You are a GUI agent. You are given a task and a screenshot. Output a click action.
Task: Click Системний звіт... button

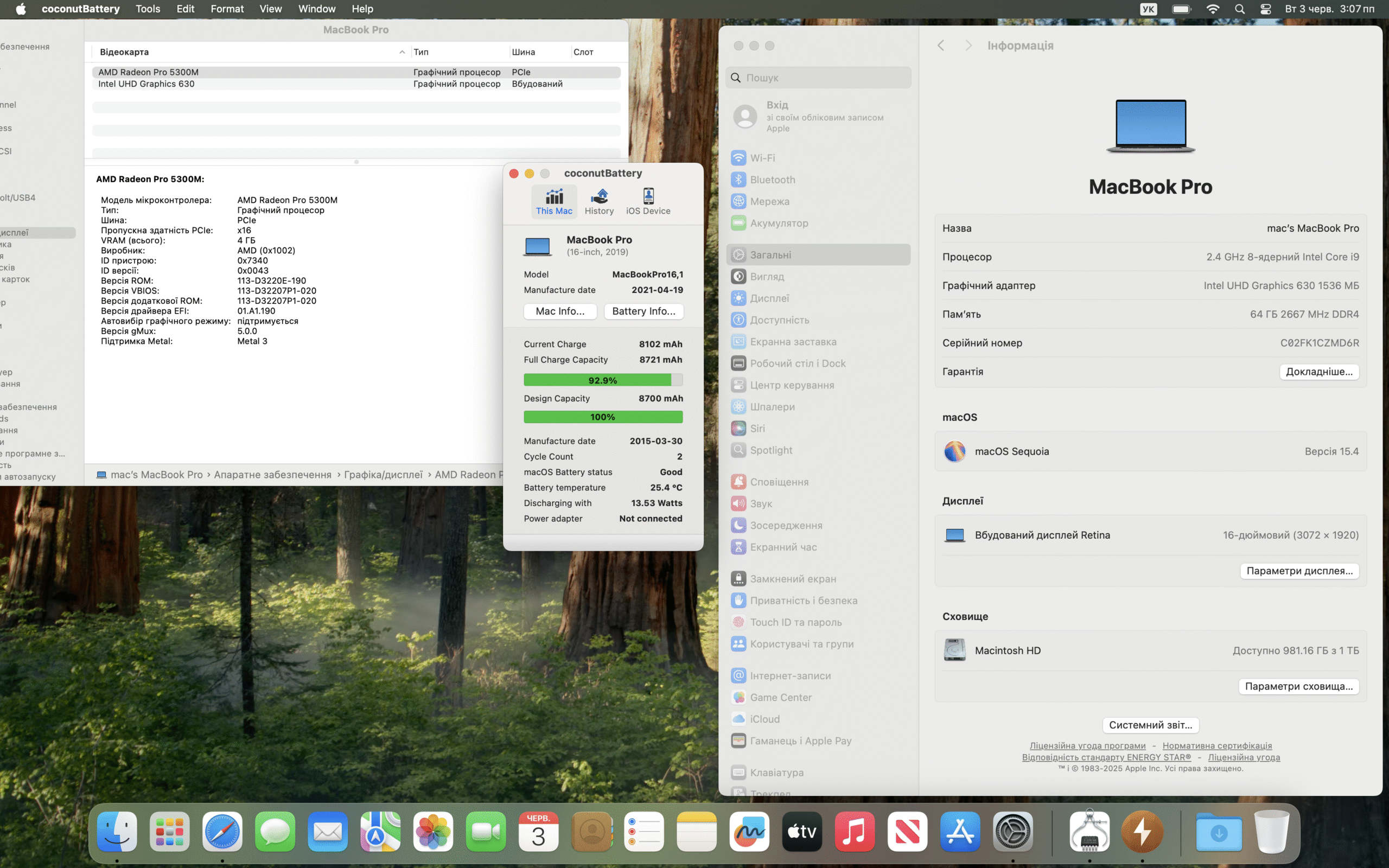tap(1150, 725)
